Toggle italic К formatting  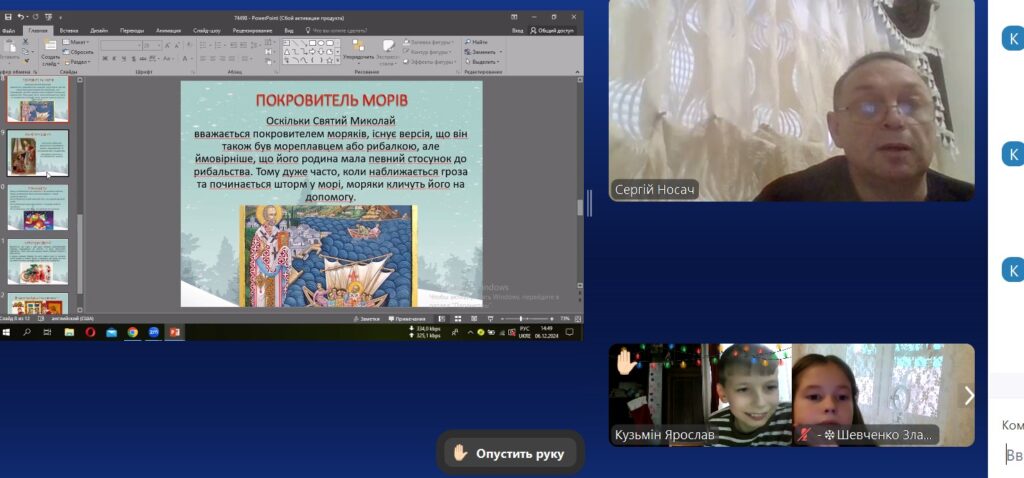(114, 59)
